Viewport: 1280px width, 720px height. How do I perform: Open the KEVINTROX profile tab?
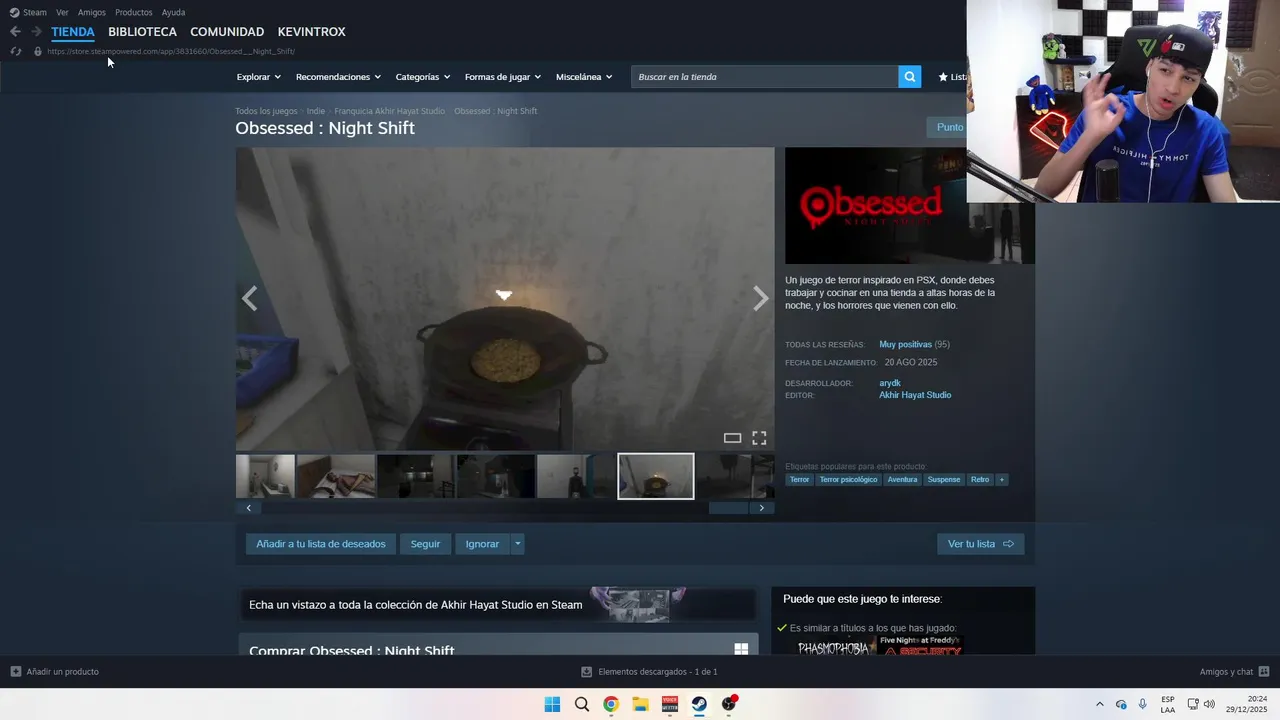coord(311,32)
